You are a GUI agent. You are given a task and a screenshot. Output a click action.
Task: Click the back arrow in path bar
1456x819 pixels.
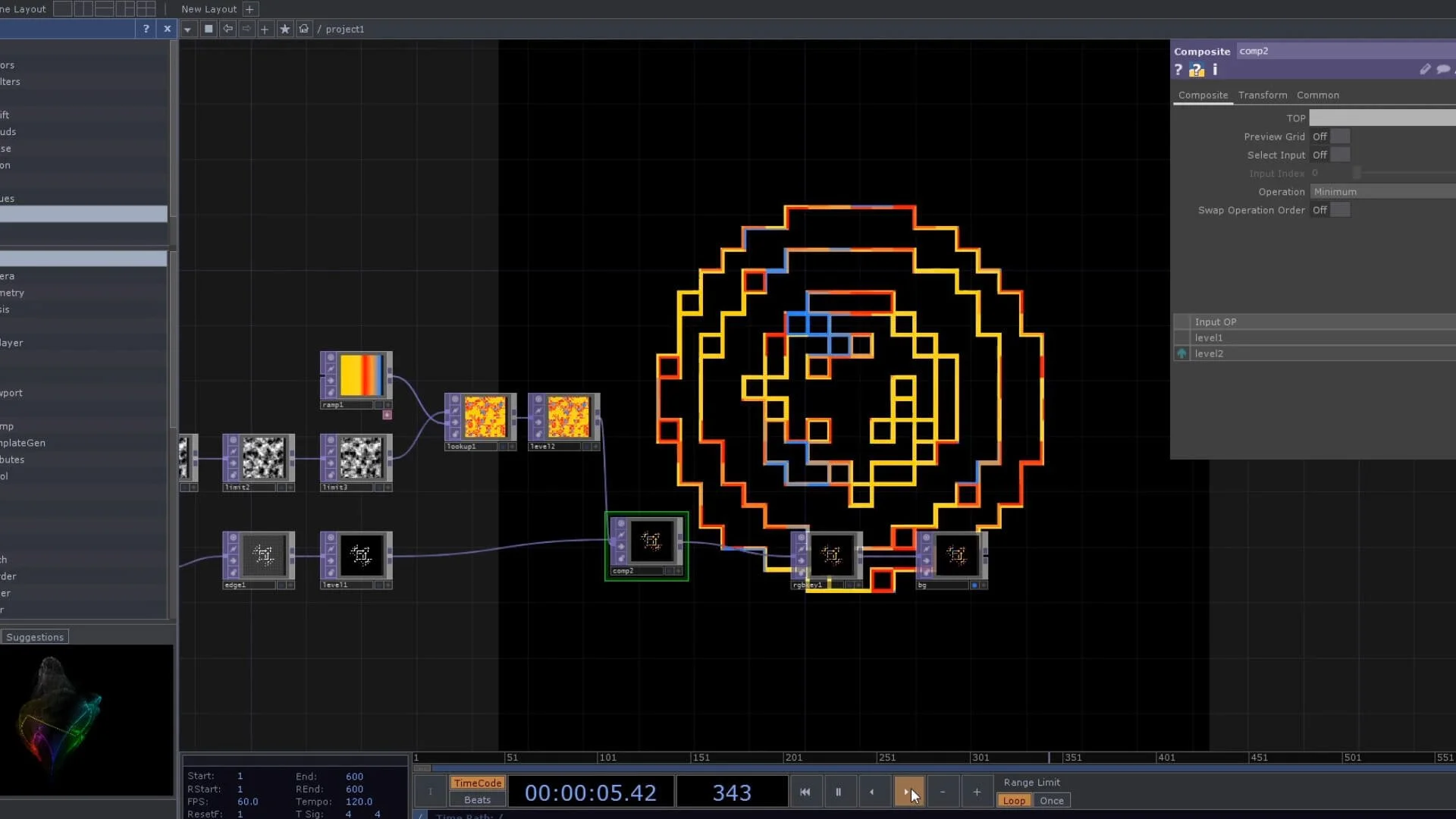[x=227, y=29]
